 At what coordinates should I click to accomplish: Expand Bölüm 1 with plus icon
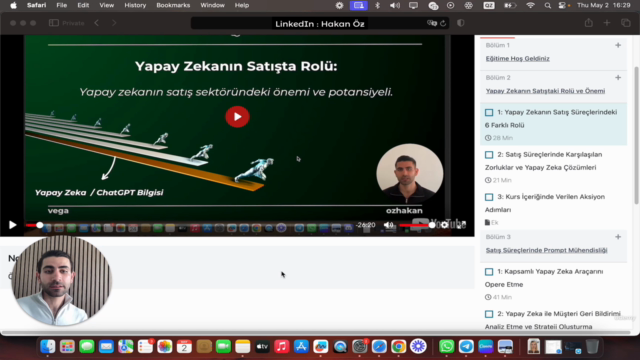point(618,45)
